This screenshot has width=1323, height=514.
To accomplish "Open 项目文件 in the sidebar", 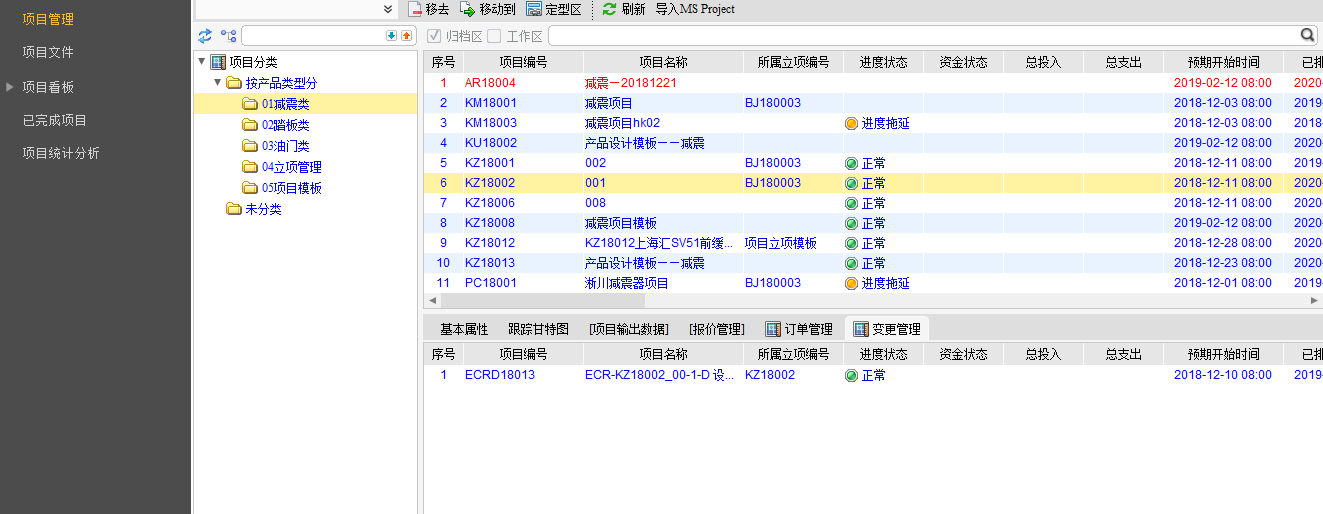I will pos(48,52).
